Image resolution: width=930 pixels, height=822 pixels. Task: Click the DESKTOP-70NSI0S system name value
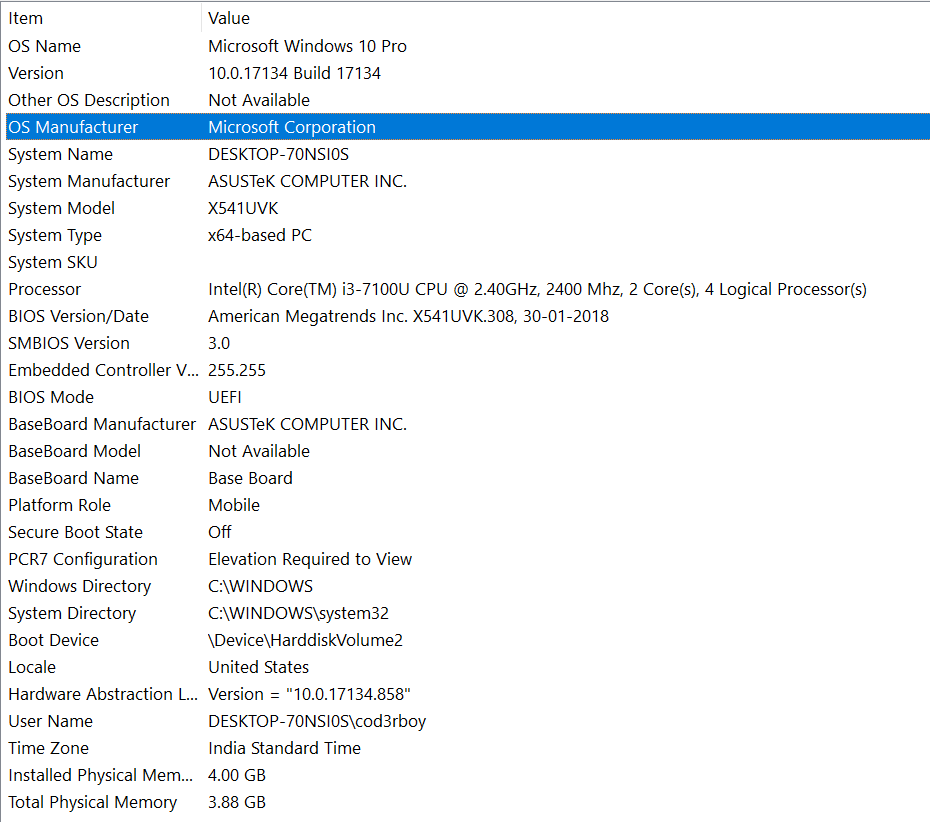278,154
